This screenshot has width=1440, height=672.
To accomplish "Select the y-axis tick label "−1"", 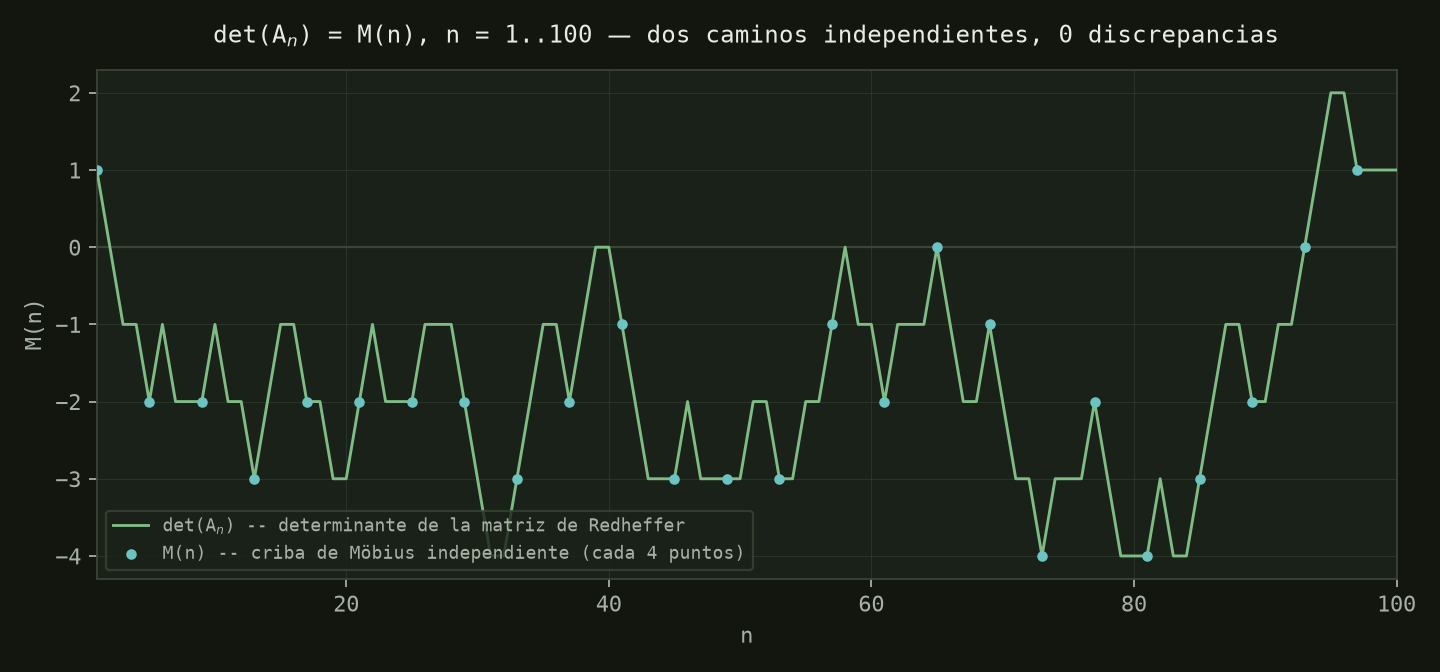I will pyautogui.click(x=70, y=325).
